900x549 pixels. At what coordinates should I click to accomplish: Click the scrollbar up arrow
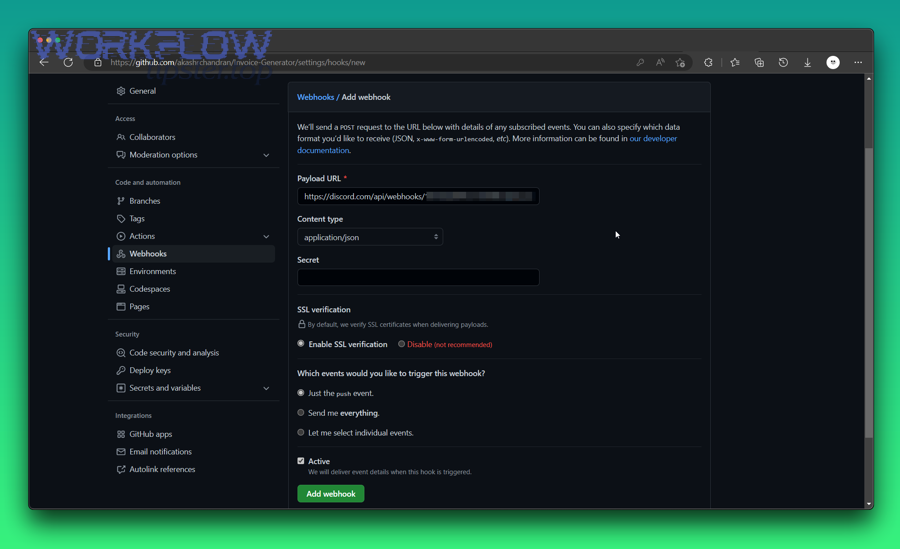[868, 78]
